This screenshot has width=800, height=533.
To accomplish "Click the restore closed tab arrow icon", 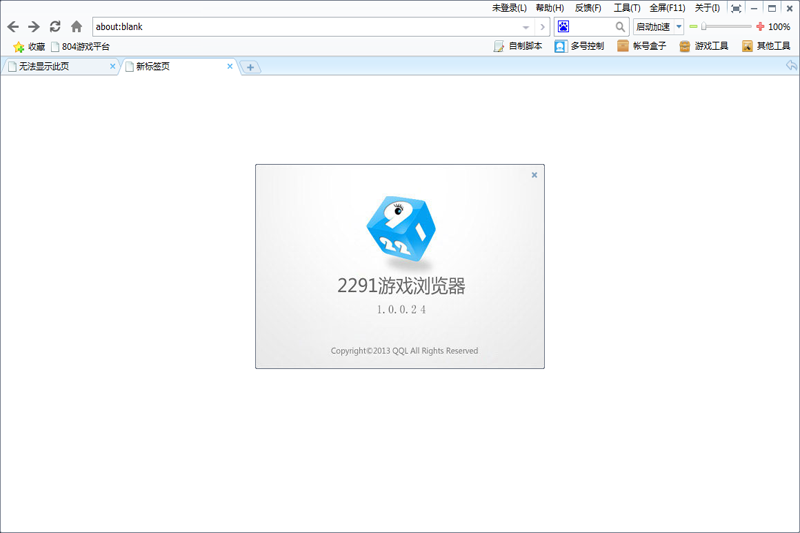I will pyautogui.click(x=791, y=66).
